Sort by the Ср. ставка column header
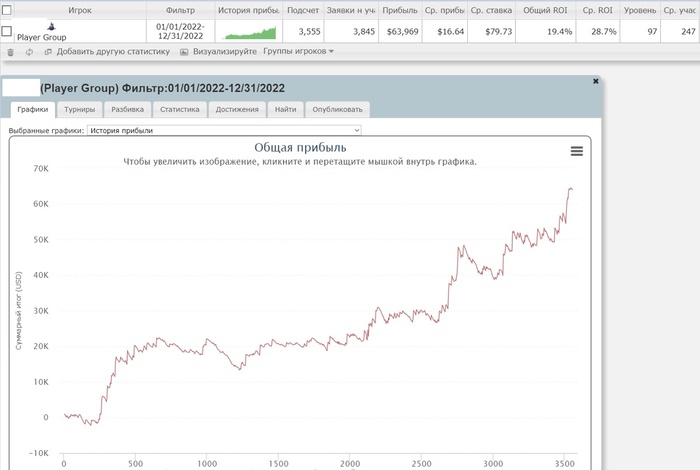The image size is (700, 470). coord(491,10)
